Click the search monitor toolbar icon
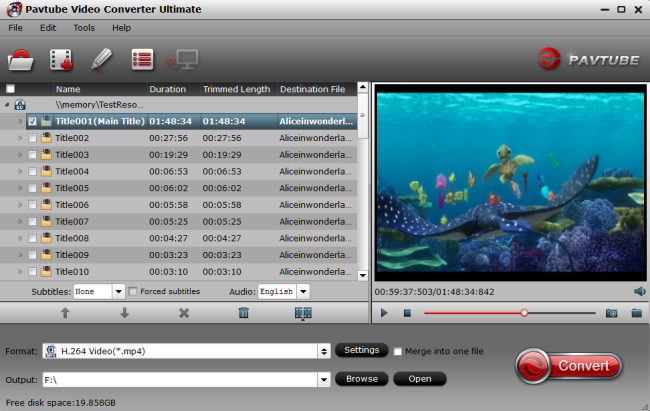The image size is (650, 411). click(182, 60)
